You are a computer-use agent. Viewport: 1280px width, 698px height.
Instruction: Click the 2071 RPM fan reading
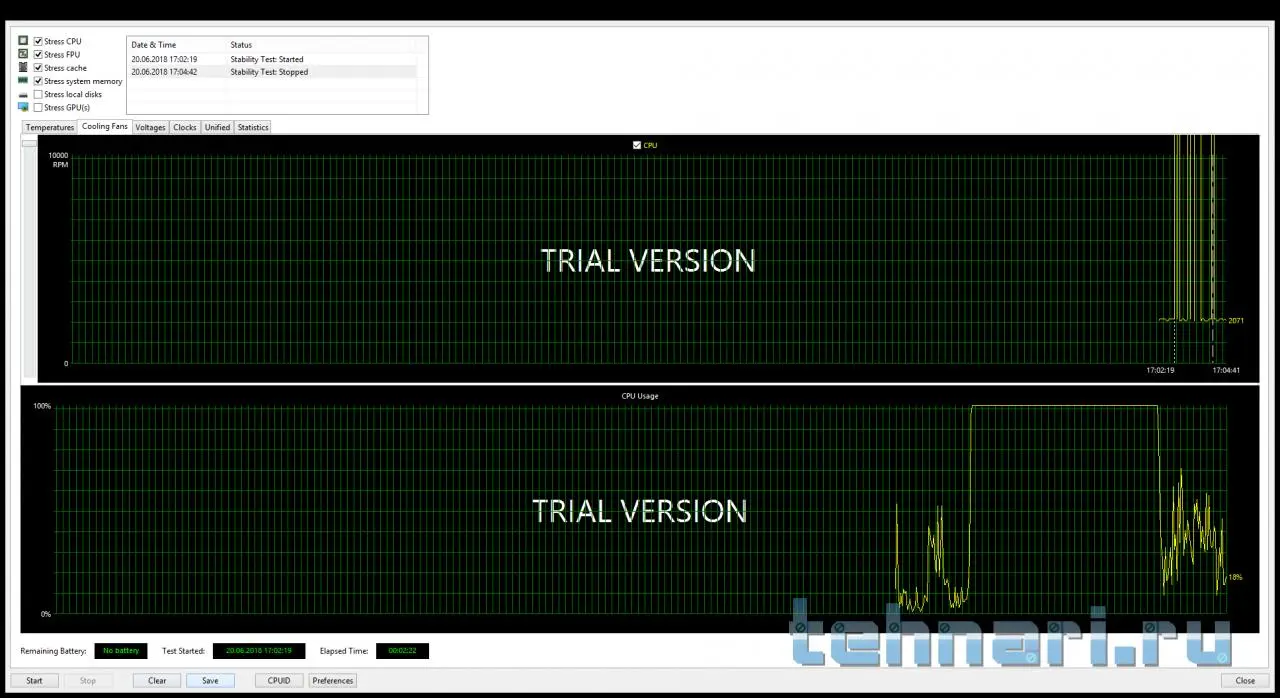[1236, 320]
